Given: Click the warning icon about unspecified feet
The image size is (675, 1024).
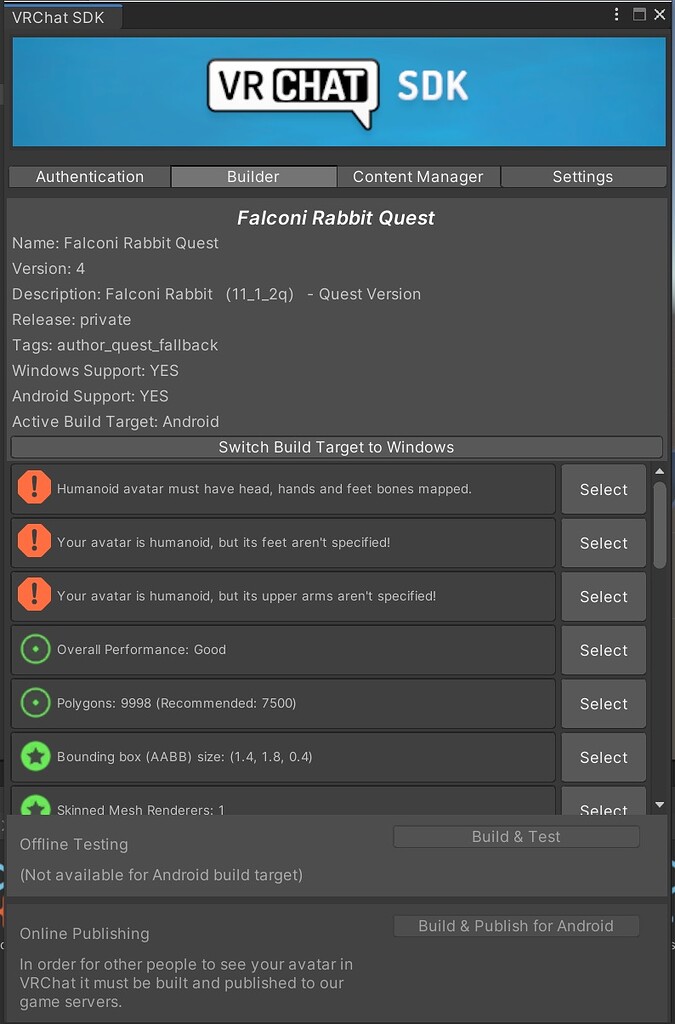Looking at the screenshot, I should (34, 543).
